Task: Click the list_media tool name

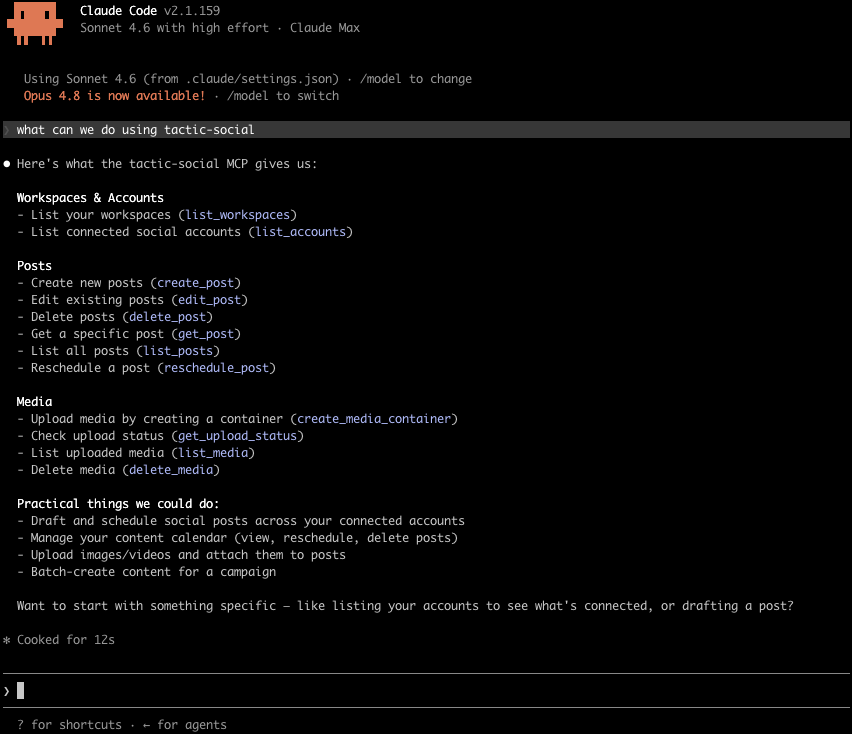Action: click(x=213, y=453)
